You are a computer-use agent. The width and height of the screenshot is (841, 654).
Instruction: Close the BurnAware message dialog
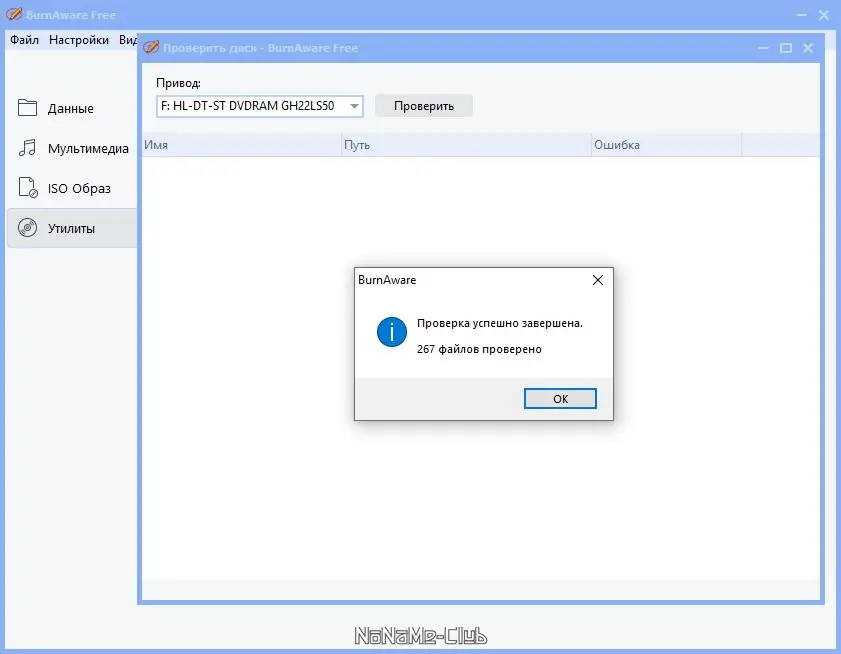coord(597,280)
